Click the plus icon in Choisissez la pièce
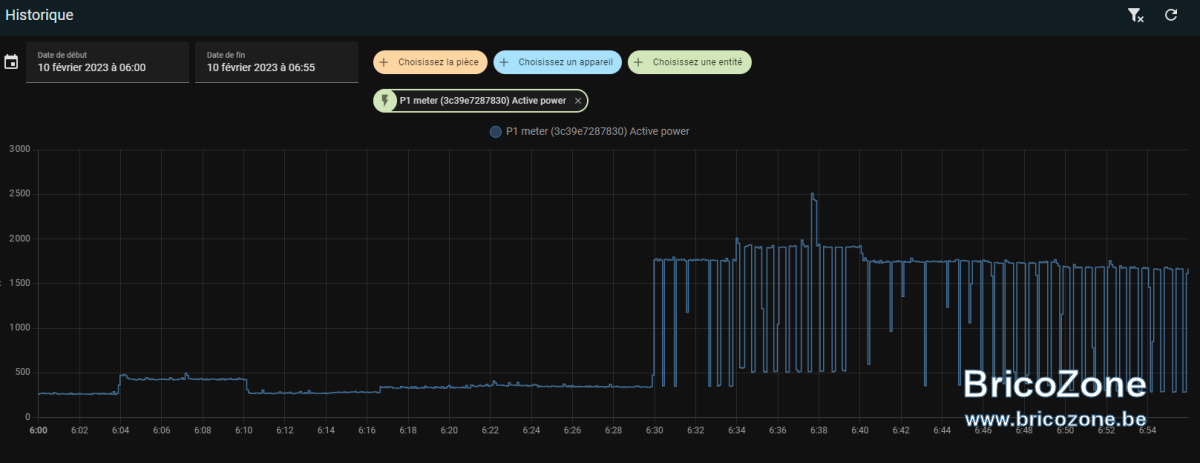This screenshot has width=1200, height=463. coord(385,62)
